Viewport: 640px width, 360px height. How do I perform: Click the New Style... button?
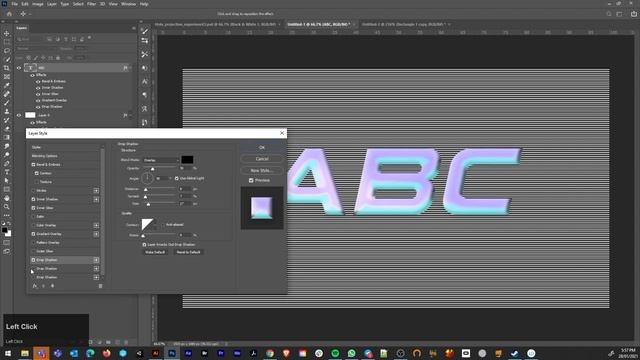click(262, 170)
